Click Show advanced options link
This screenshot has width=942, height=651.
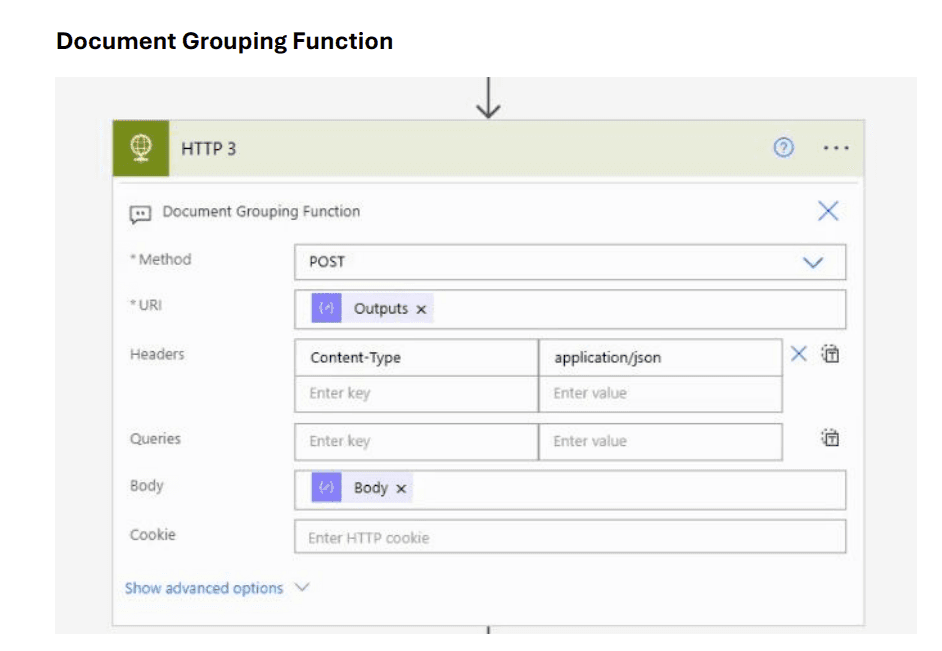coord(204,588)
